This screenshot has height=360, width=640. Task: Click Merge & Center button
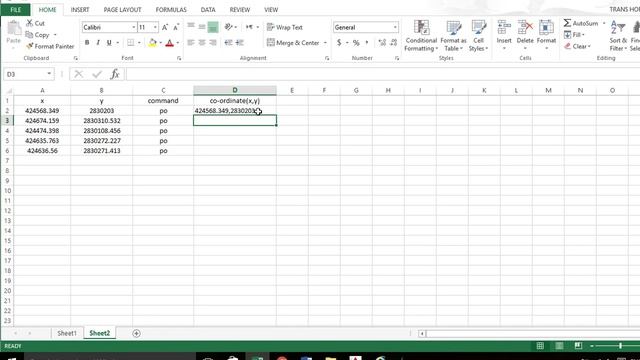tap(293, 42)
